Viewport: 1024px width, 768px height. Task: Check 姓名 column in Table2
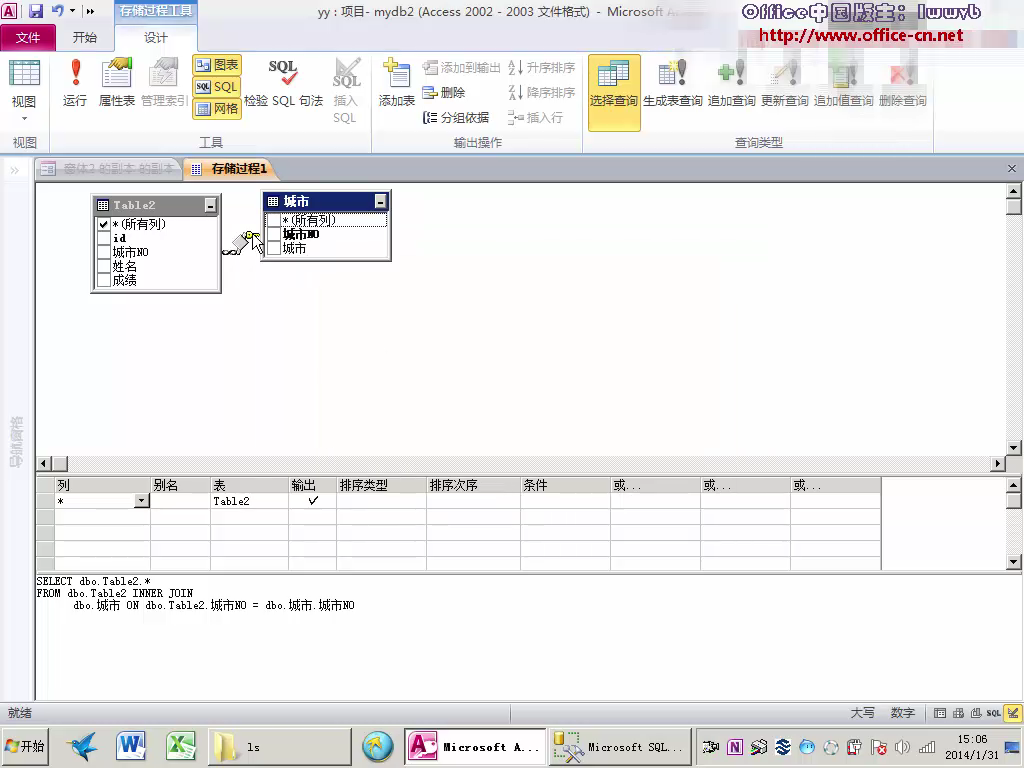[103, 266]
